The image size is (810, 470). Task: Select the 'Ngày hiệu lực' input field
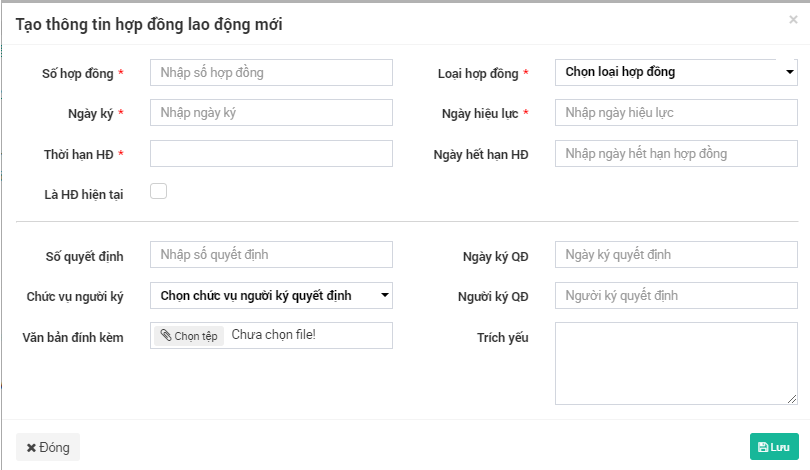pyautogui.click(x=675, y=113)
